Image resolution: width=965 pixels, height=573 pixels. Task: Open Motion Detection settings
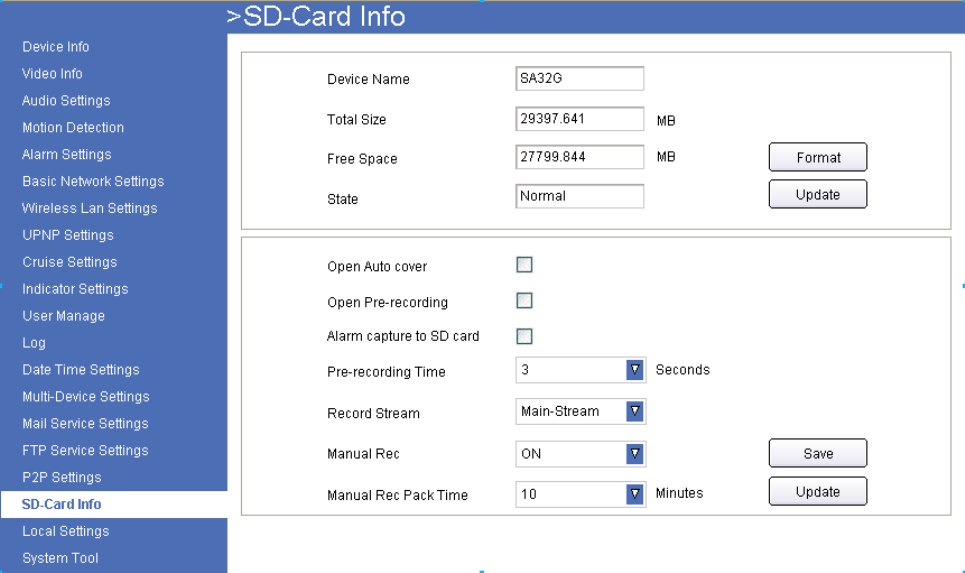pyautogui.click(x=73, y=127)
